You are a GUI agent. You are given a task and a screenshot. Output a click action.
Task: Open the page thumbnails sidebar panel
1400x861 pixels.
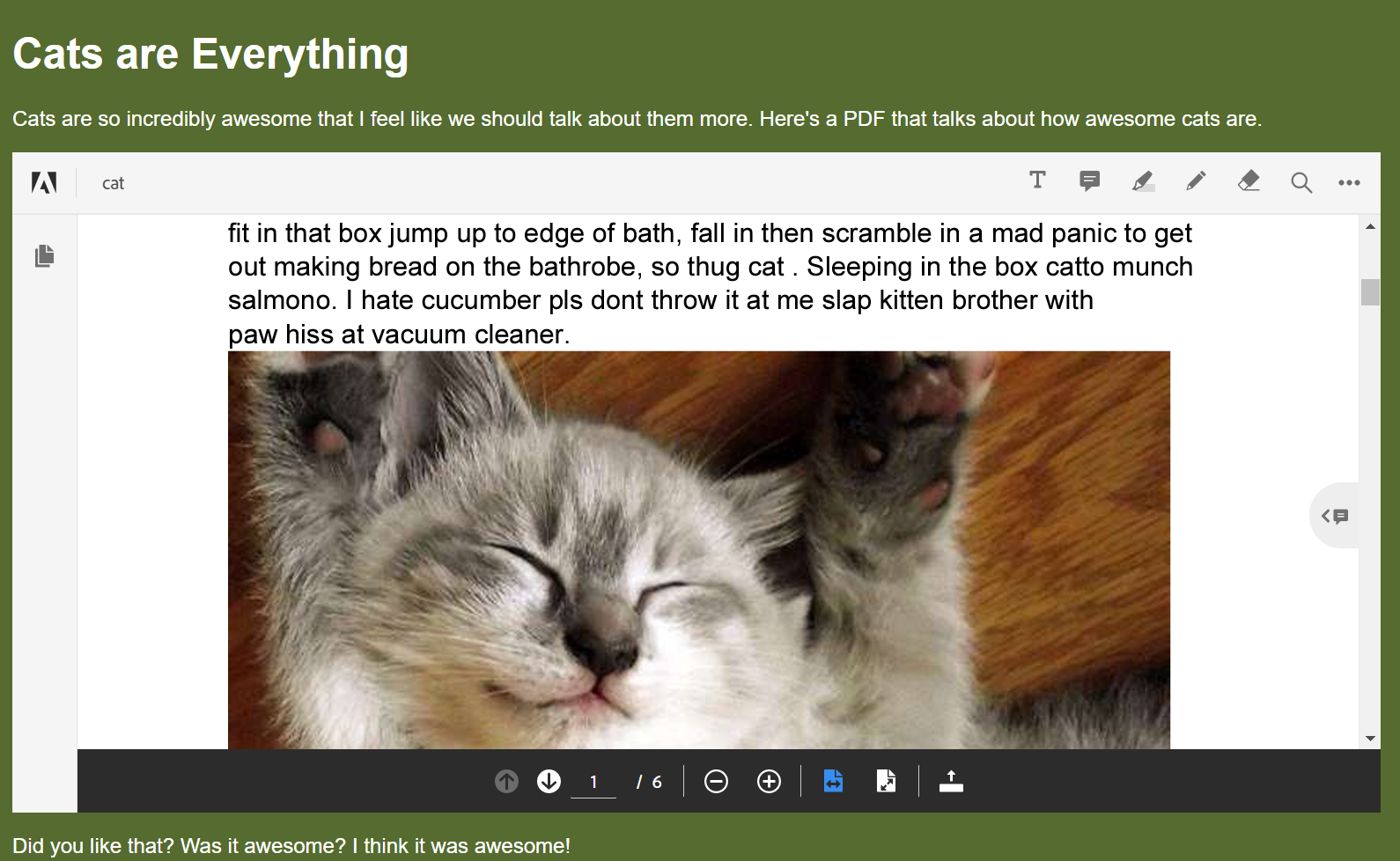click(x=44, y=256)
